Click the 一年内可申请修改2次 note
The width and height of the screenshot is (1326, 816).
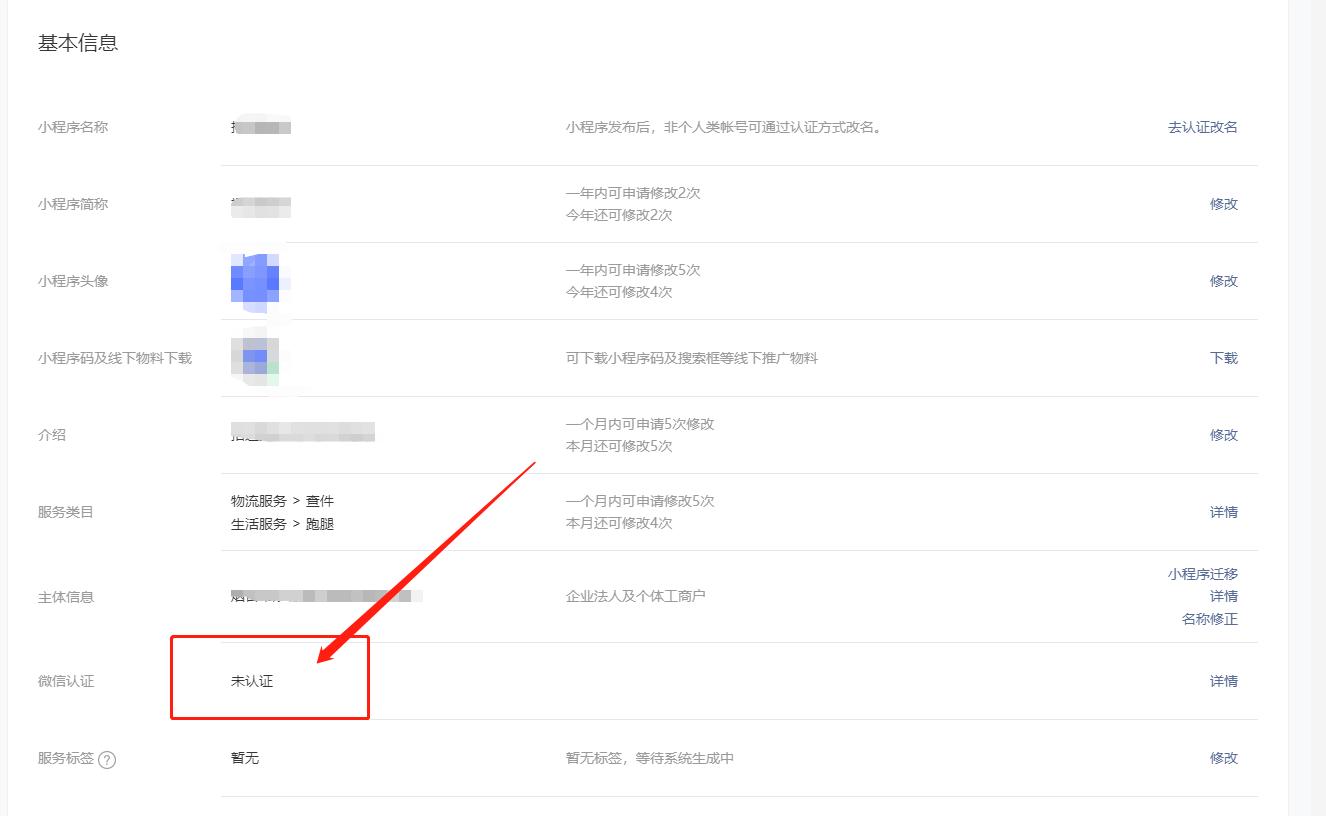tap(633, 193)
